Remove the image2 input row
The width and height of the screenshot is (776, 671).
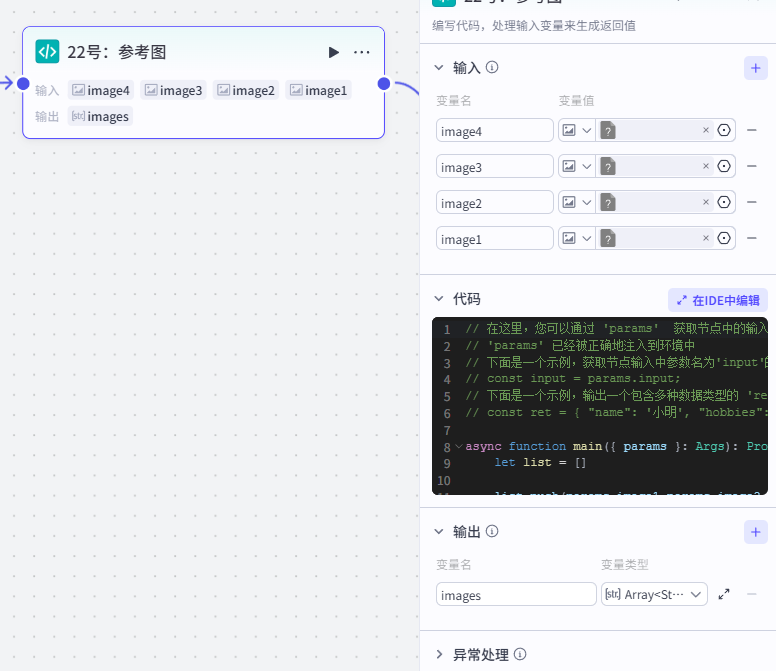click(x=751, y=203)
